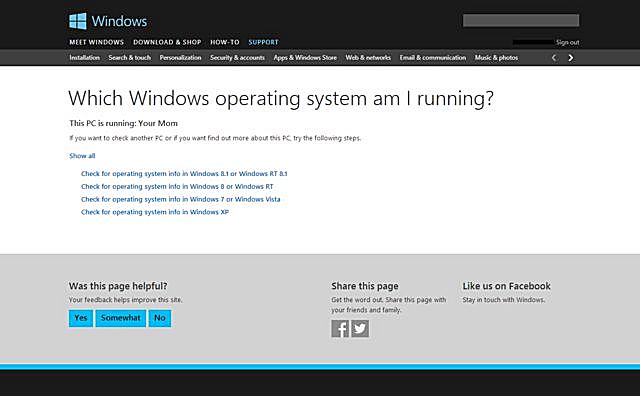This screenshot has width=640, height=396.
Task: Expand Windows XP operating system info
Action: coord(155,212)
